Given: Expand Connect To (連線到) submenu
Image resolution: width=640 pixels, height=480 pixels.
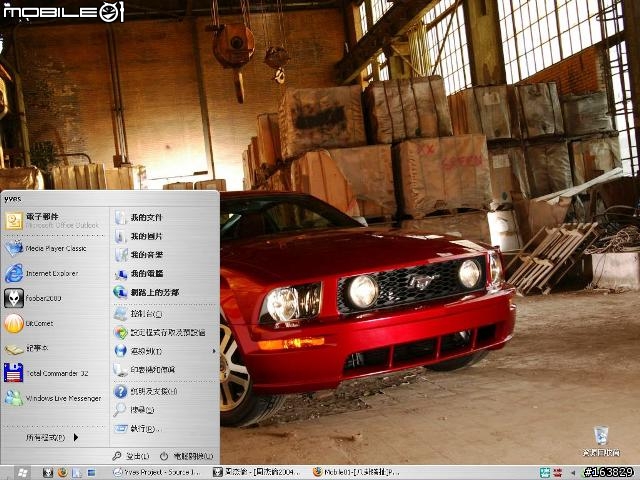Looking at the screenshot, I should tap(164, 351).
